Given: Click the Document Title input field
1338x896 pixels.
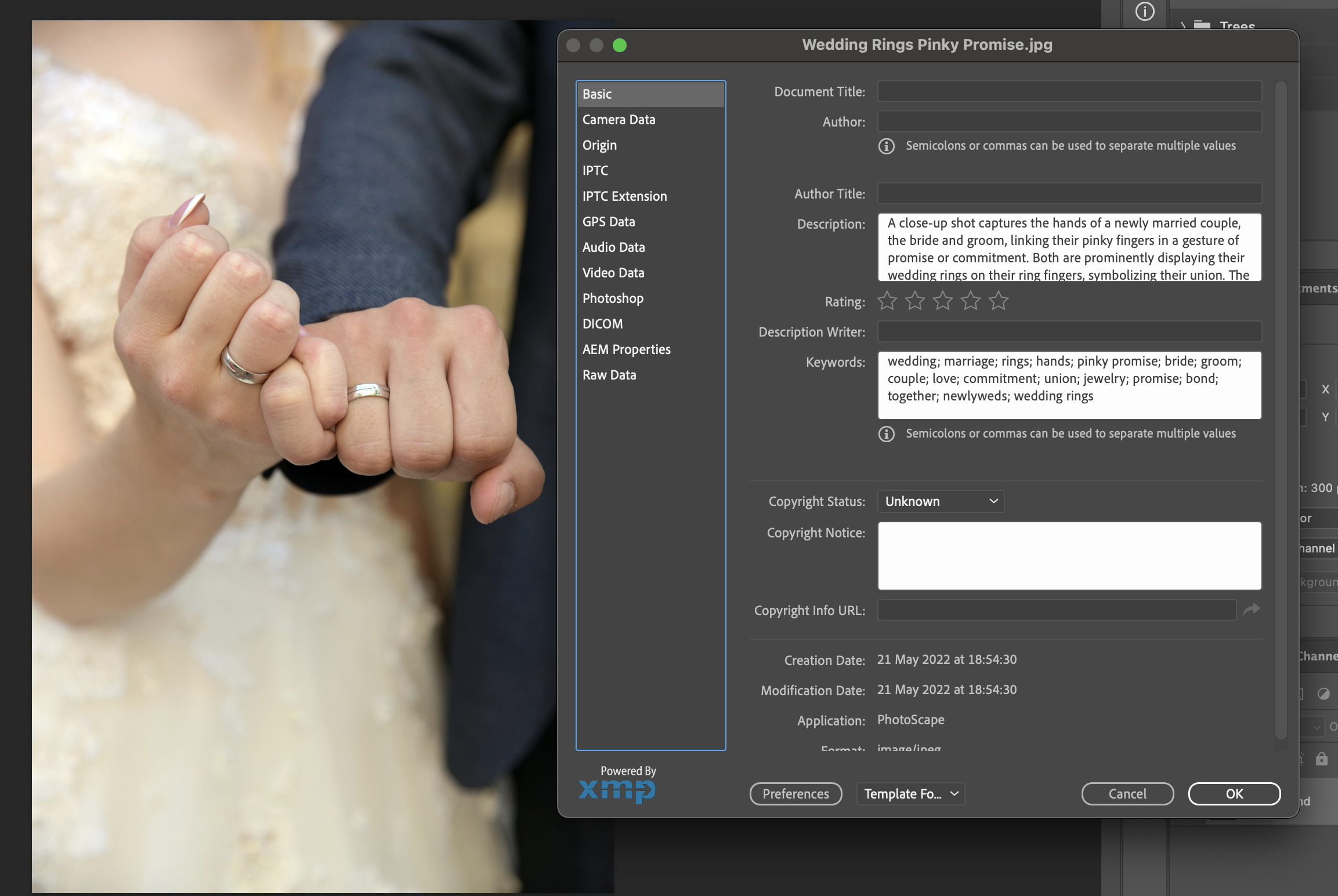Looking at the screenshot, I should click(1069, 92).
